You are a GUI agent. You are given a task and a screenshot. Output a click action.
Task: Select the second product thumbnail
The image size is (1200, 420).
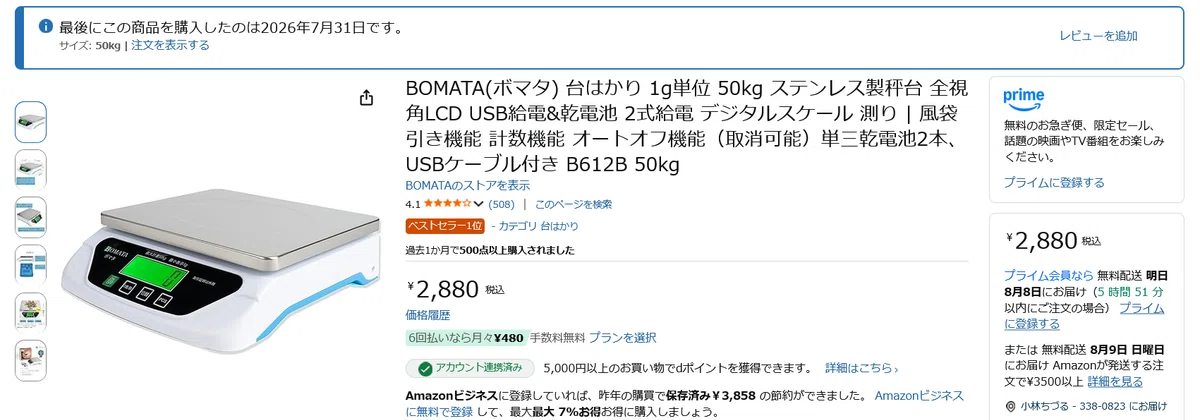30,169
